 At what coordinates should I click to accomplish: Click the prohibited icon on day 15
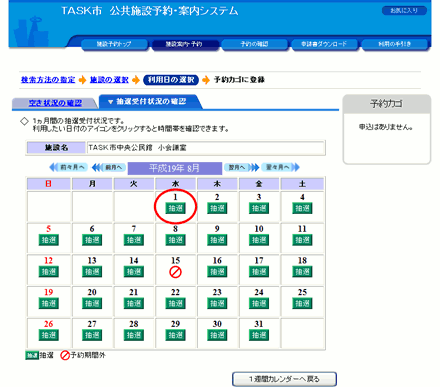tap(175, 272)
